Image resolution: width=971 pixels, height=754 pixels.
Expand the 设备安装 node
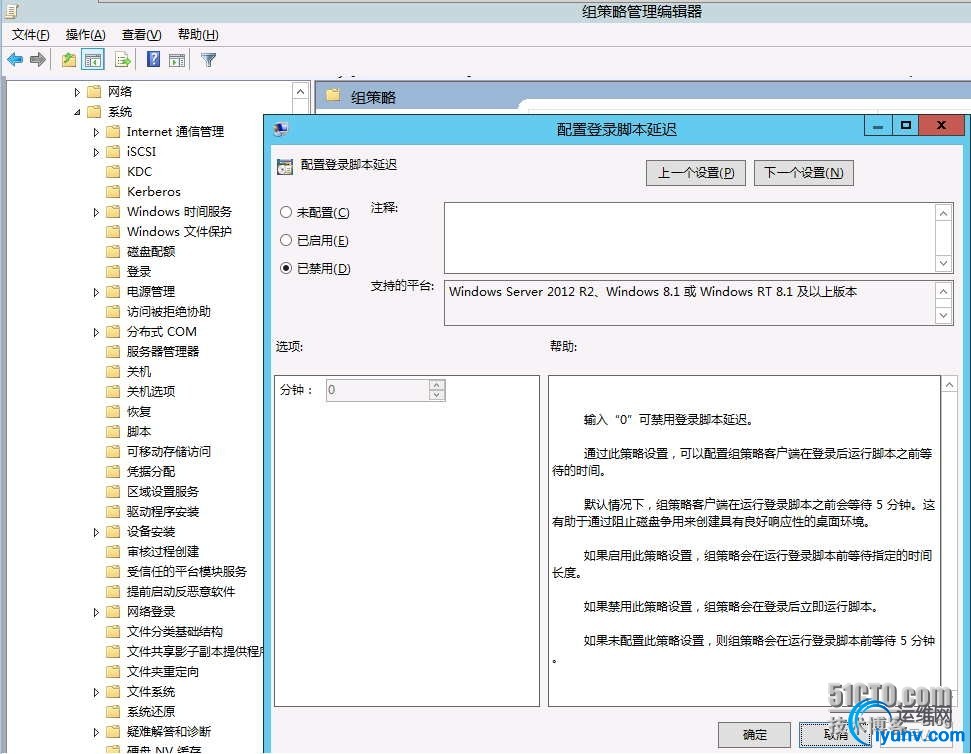[96, 532]
